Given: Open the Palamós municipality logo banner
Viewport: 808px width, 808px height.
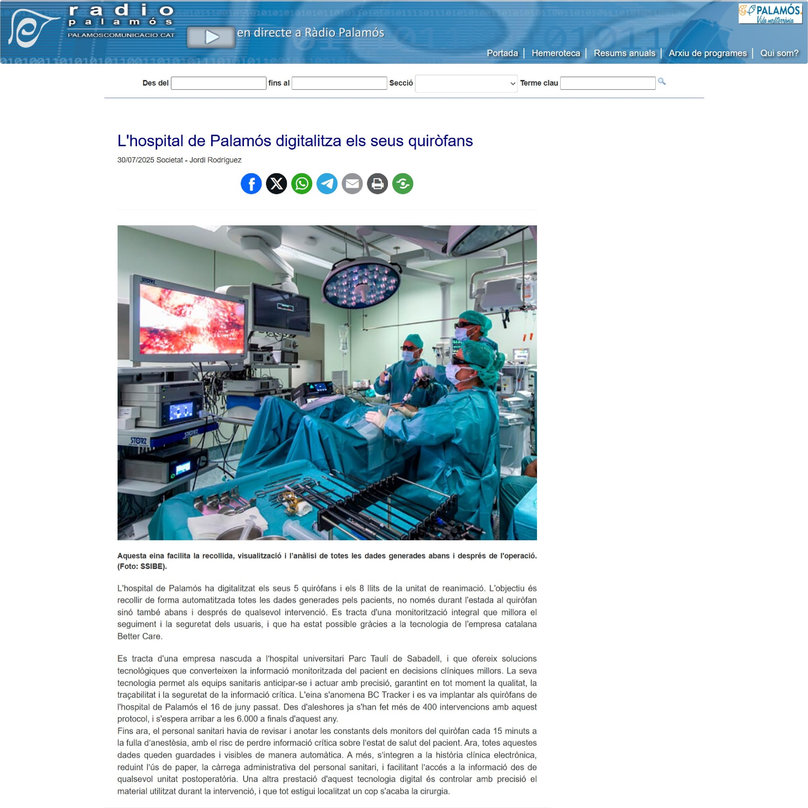Looking at the screenshot, I should [x=770, y=13].
